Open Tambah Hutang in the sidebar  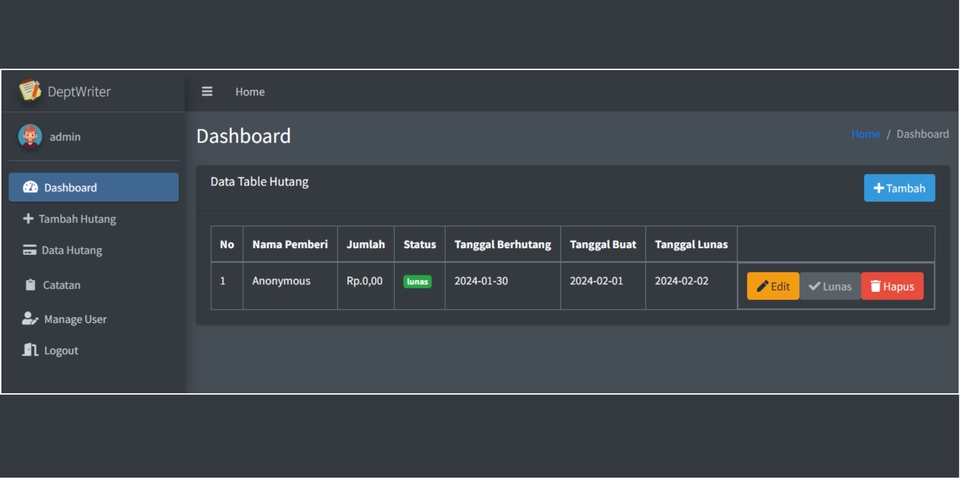(x=94, y=219)
